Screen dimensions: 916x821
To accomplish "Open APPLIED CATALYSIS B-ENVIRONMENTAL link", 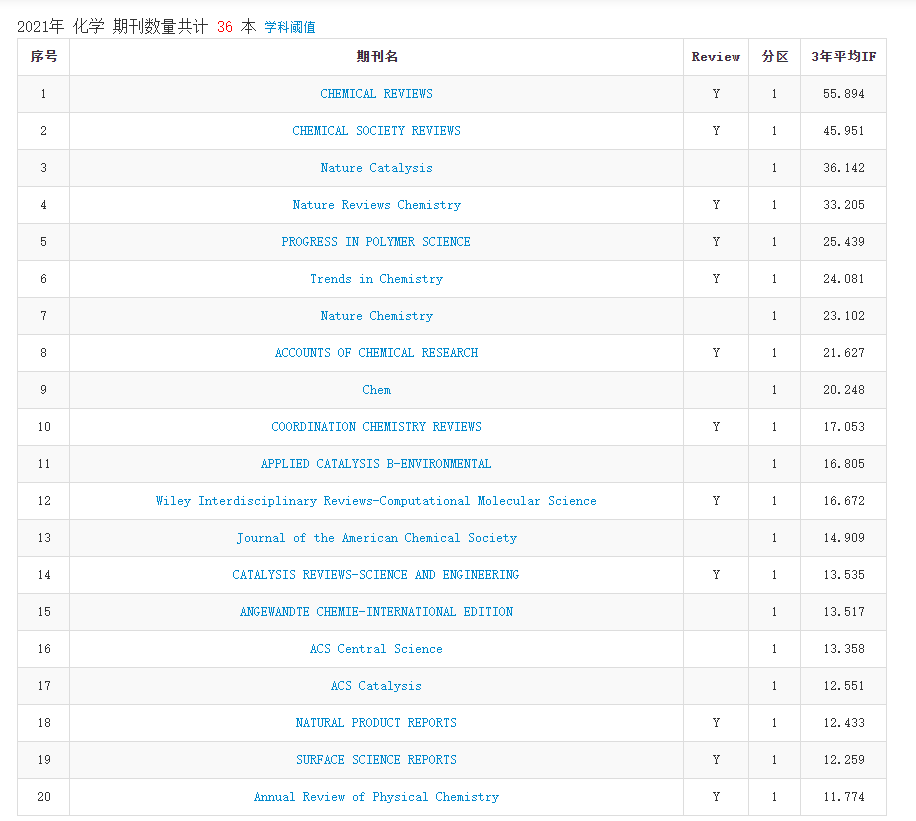I will tap(376, 463).
